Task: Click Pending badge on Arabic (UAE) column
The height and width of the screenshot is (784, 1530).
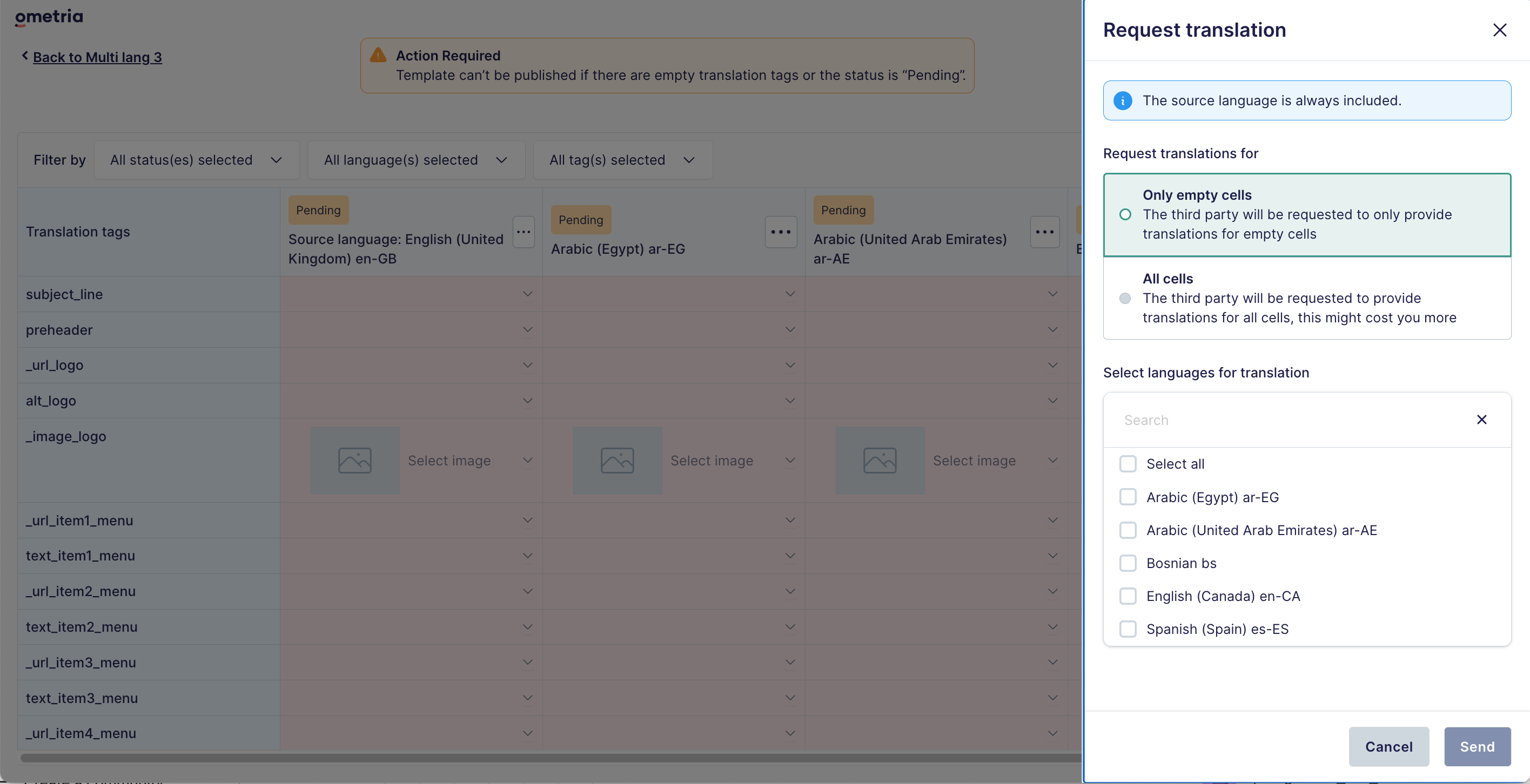Action: (x=843, y=210)
